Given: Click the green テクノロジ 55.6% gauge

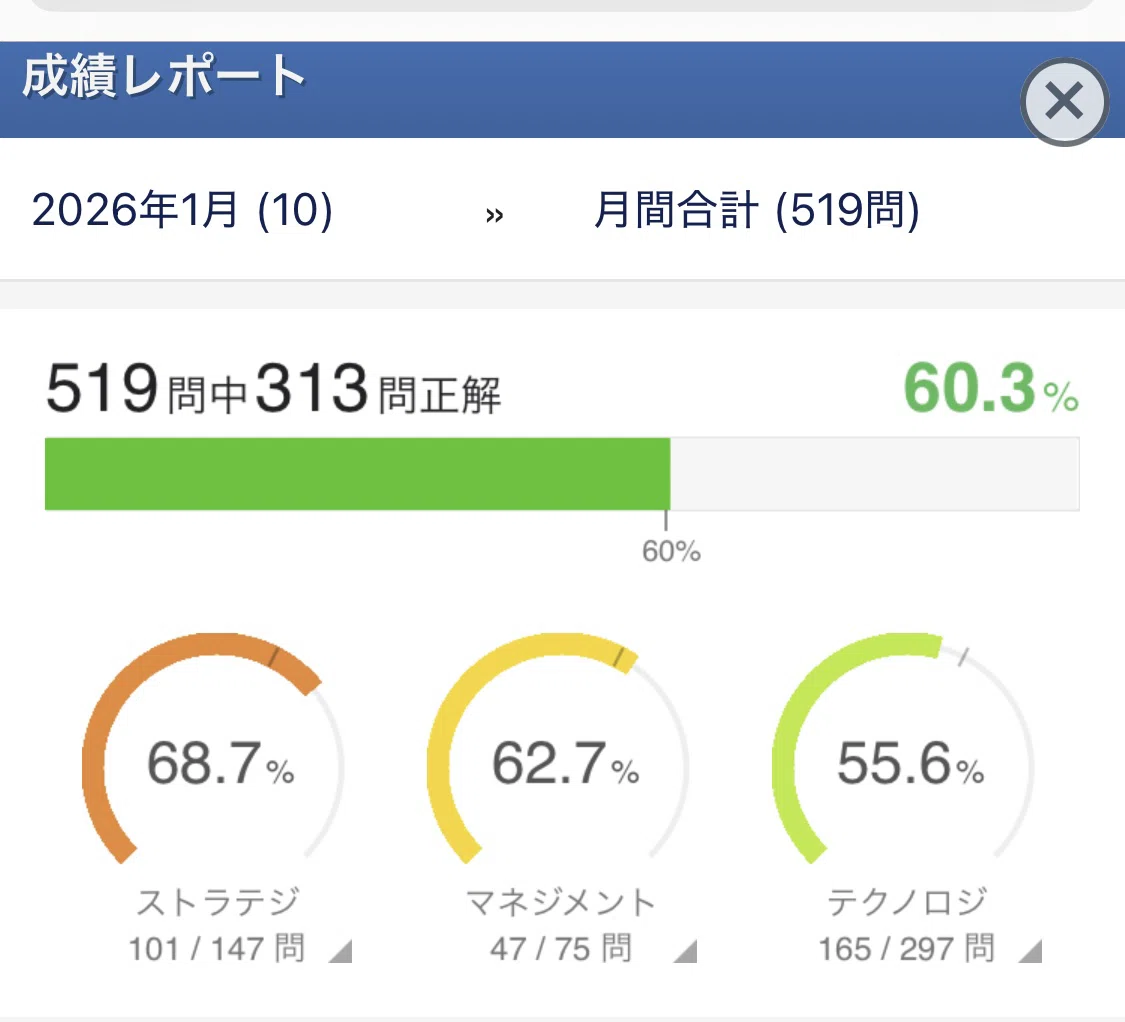Looking at the screenshot, I should click(903, 751).
